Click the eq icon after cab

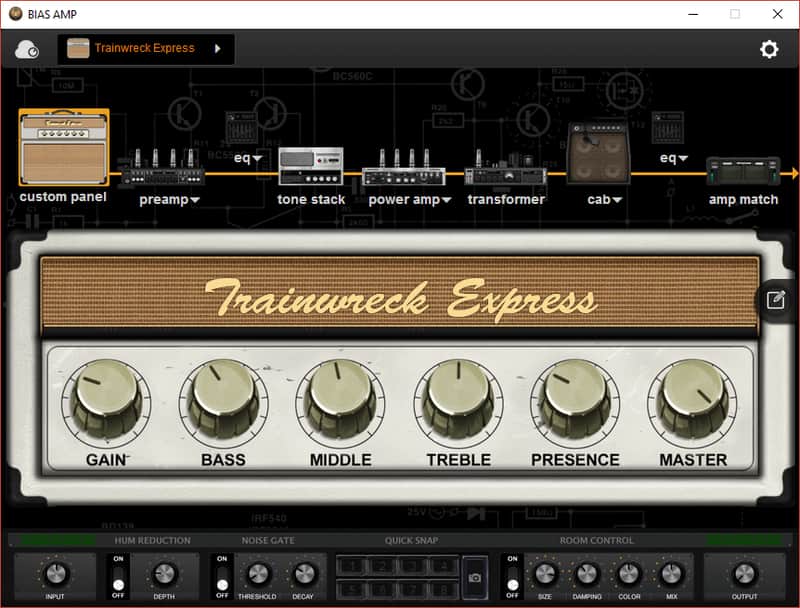click(x=667, y=128)
